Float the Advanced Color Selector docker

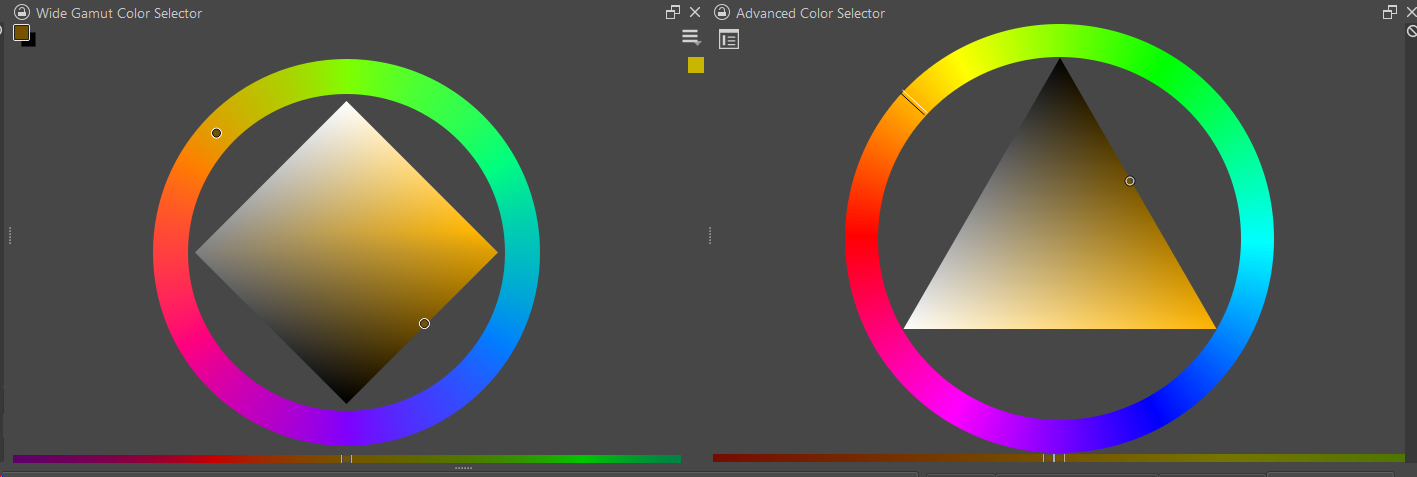[x=1390, y=12]
